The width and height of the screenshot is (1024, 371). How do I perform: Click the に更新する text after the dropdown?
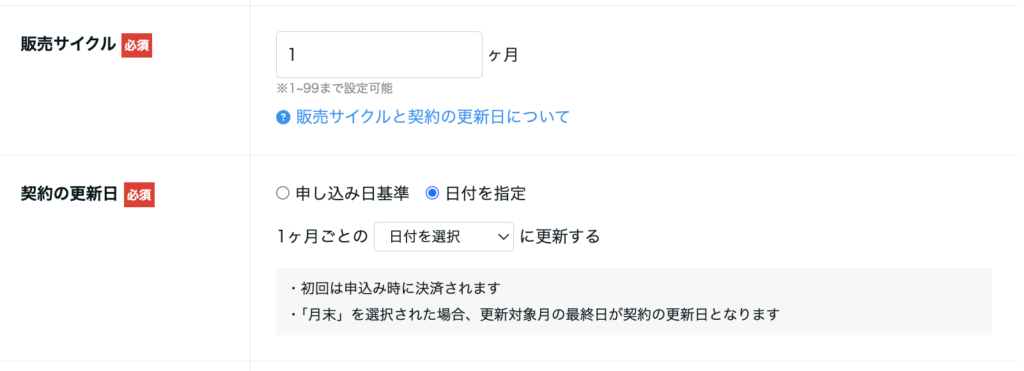coord(560,237)
